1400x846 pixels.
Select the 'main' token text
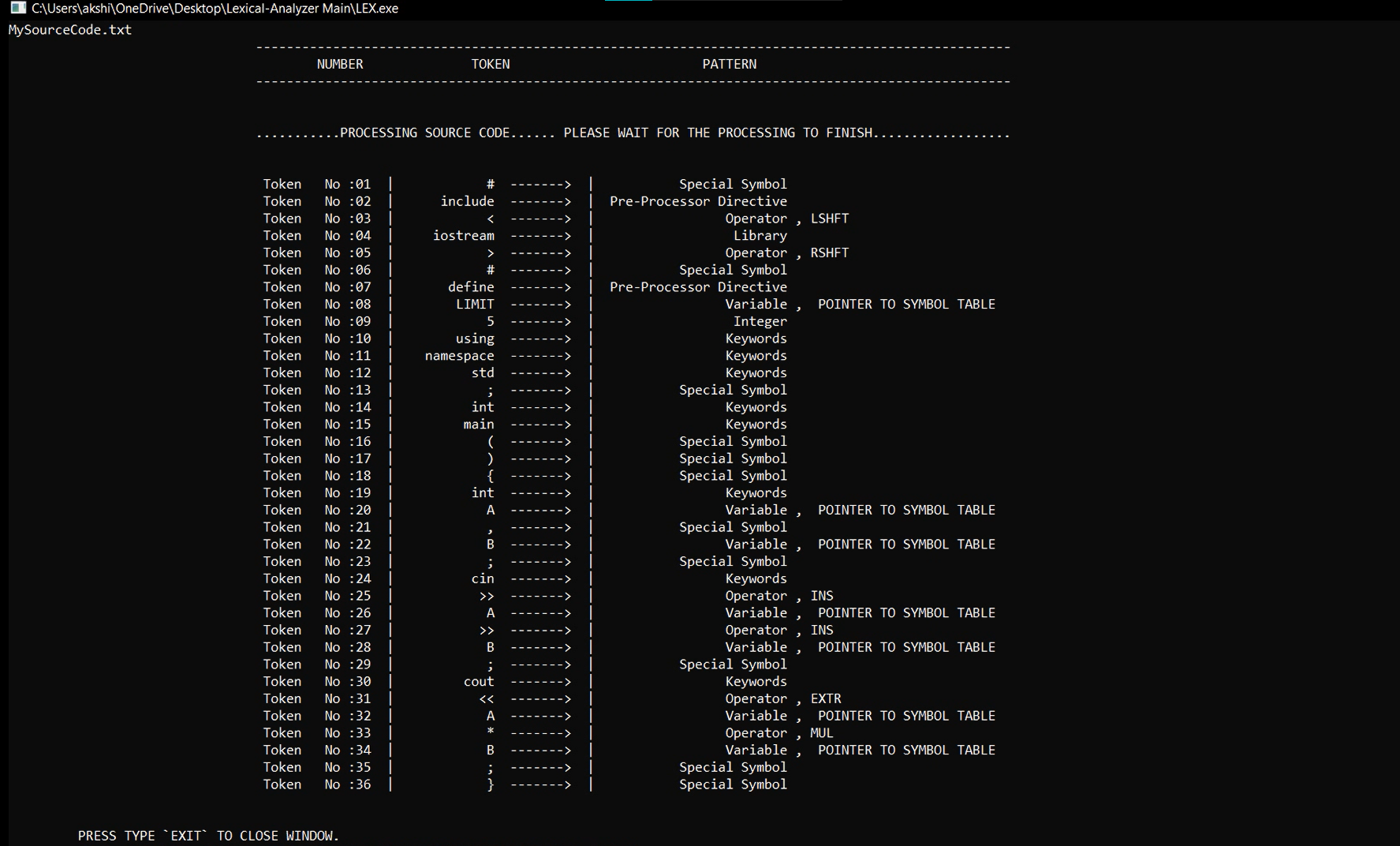[479, 425]
